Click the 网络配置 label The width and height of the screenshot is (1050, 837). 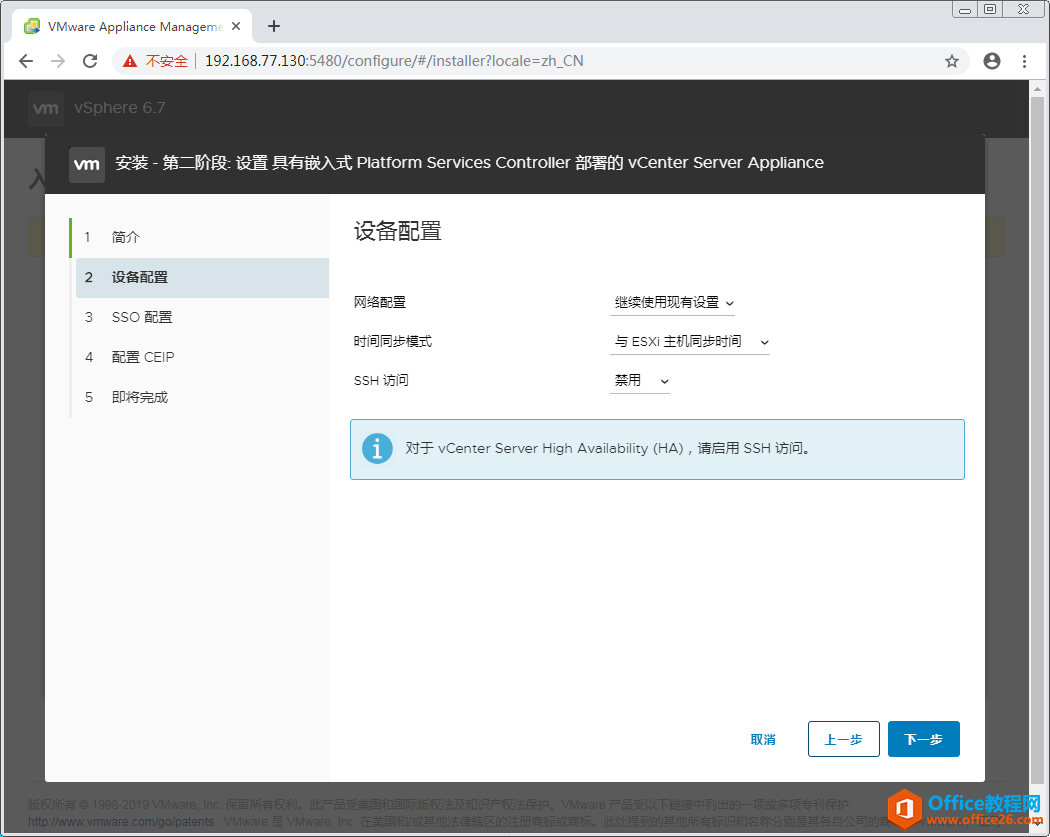click(x=380, y=302)
